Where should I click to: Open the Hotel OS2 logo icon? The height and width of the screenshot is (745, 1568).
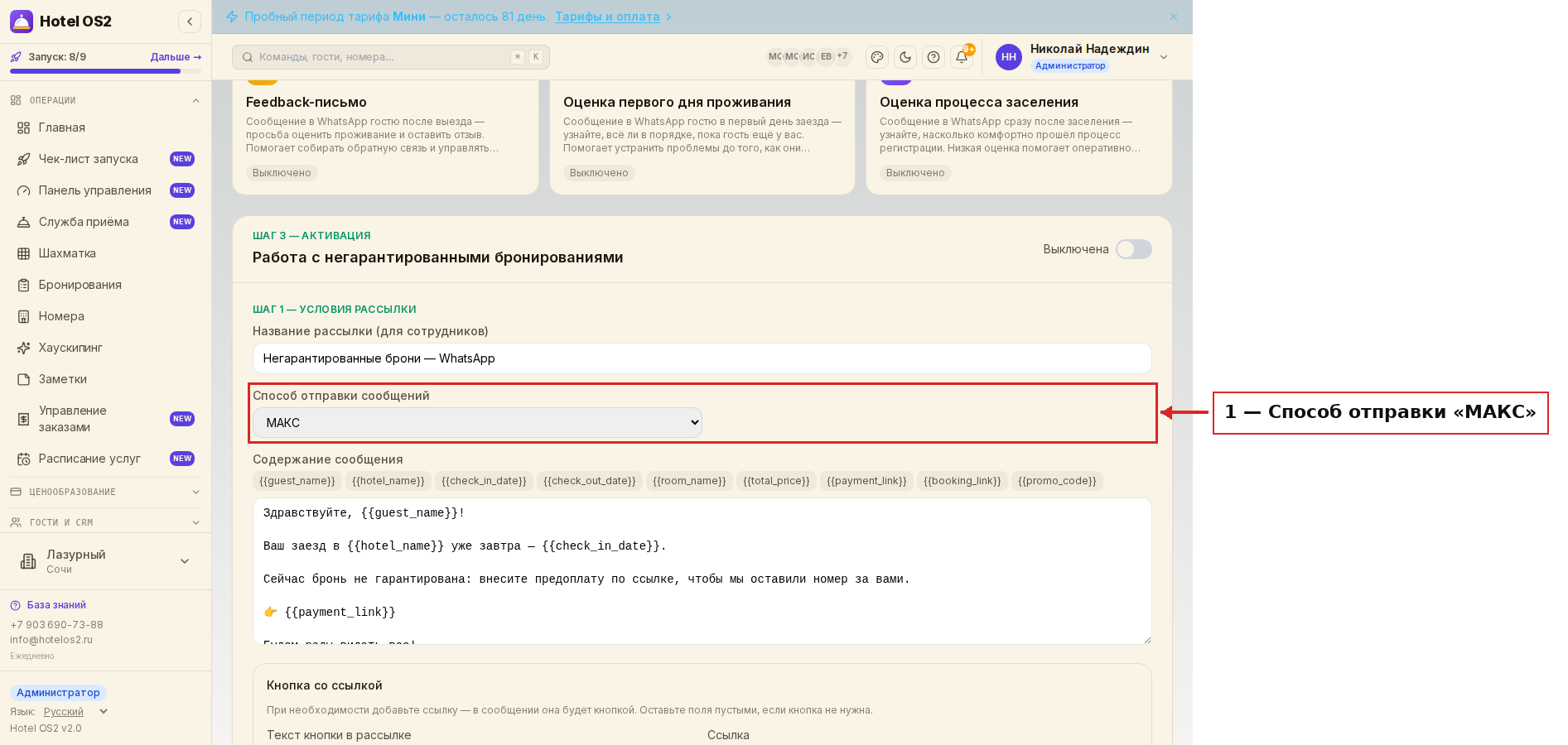pos(22,22)
